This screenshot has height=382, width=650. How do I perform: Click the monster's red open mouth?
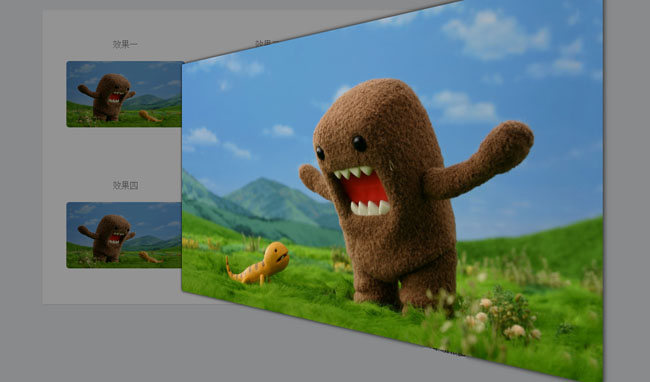pos(364,190)
